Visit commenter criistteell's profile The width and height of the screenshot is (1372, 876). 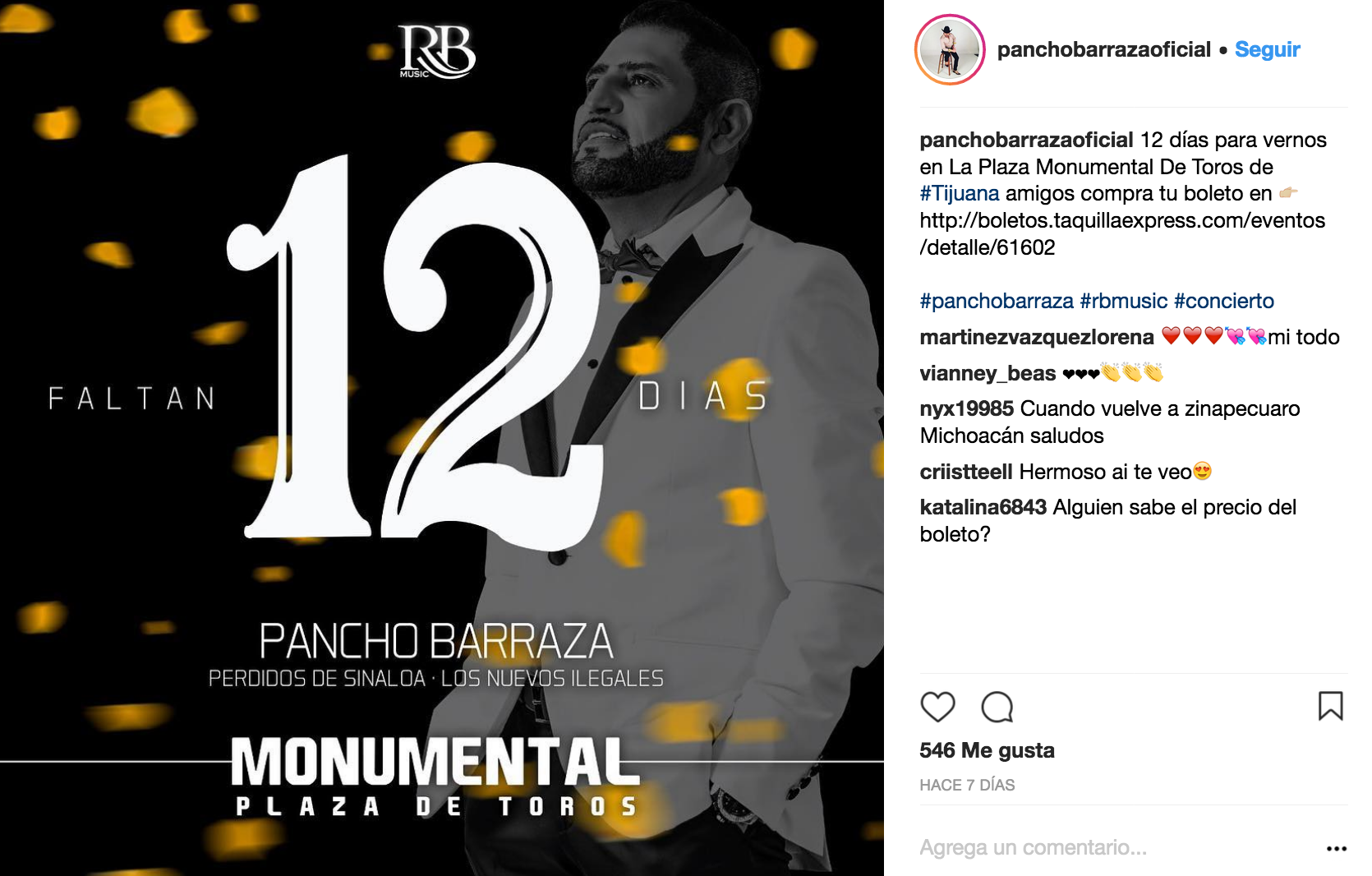point(966,472)
